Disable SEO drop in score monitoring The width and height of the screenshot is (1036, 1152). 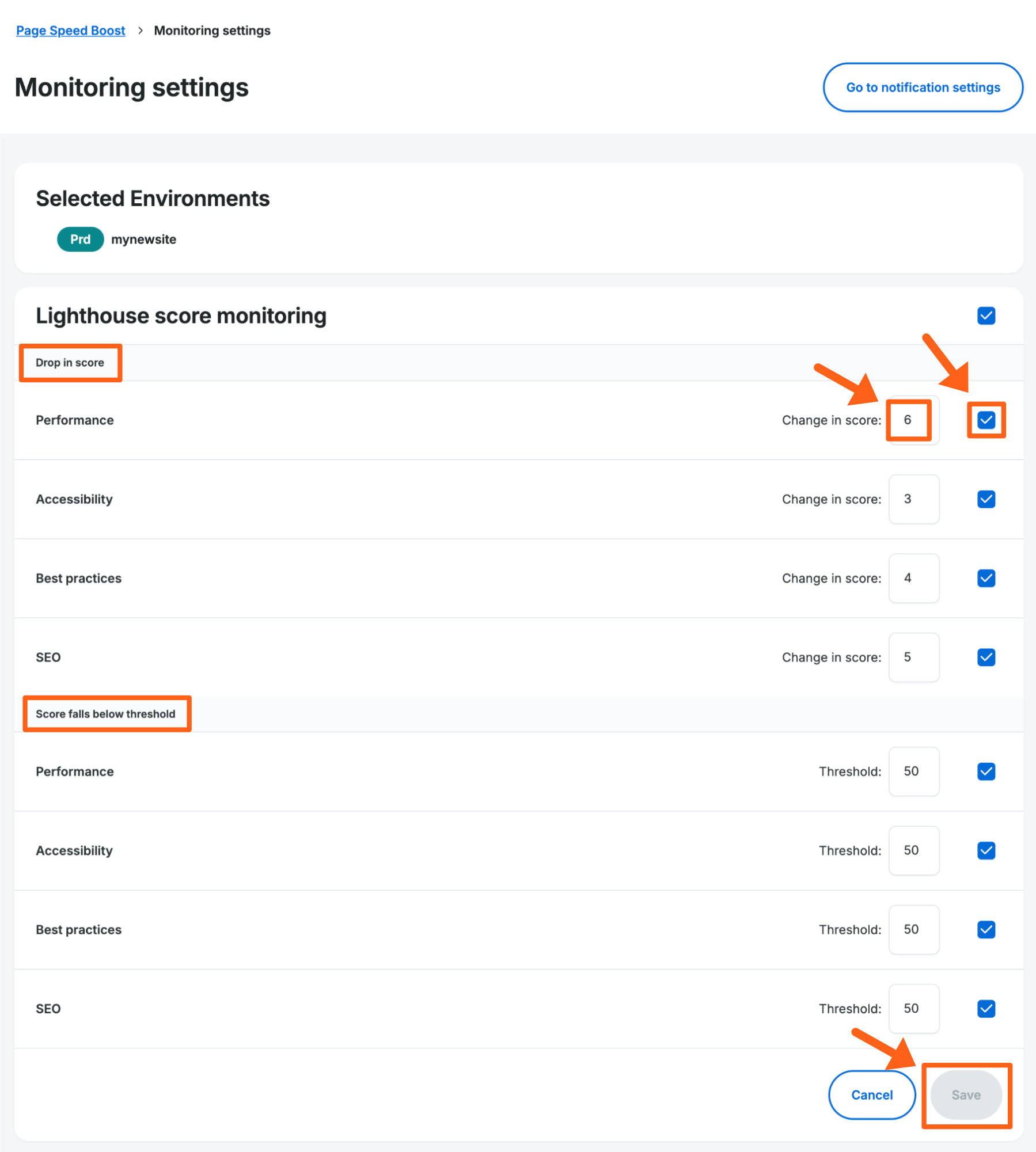coord(986,657)
